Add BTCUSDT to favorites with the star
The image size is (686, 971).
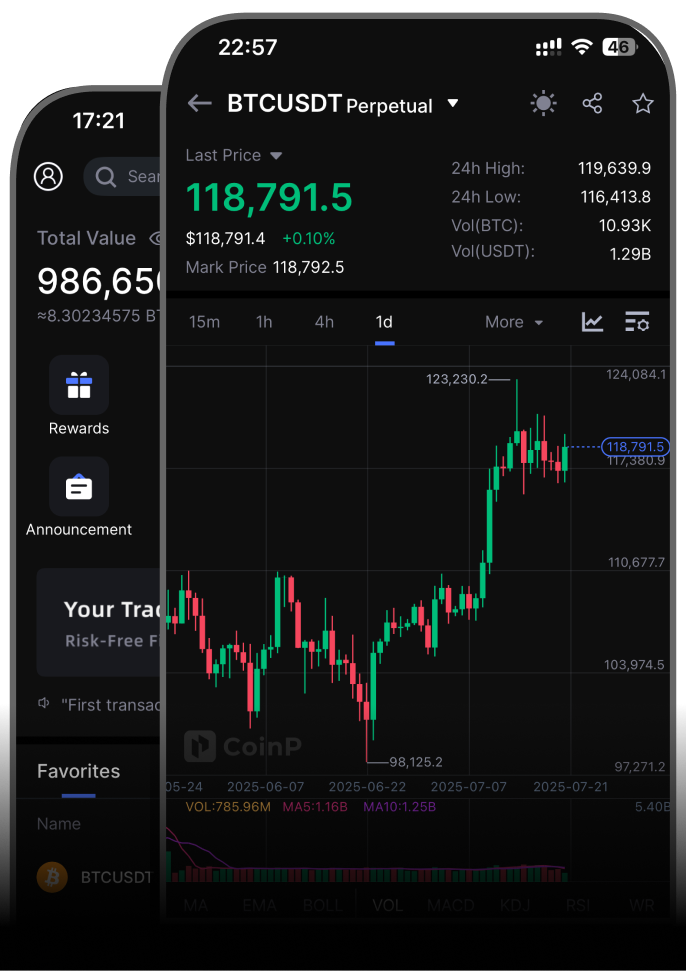click(643, 103)
